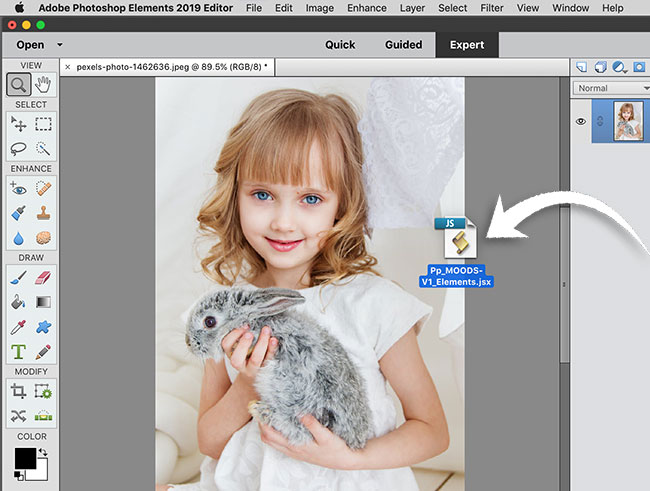This screenshot has width=650, height=491.
Task: Select the layer thumbnail in Layers panel
Action: coord(628,121)
